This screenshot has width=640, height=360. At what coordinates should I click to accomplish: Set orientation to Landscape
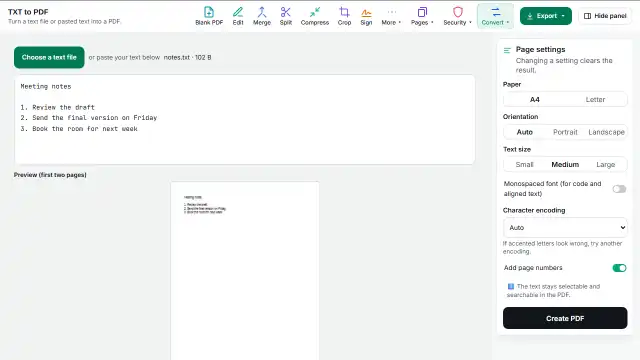coord(606,132)
